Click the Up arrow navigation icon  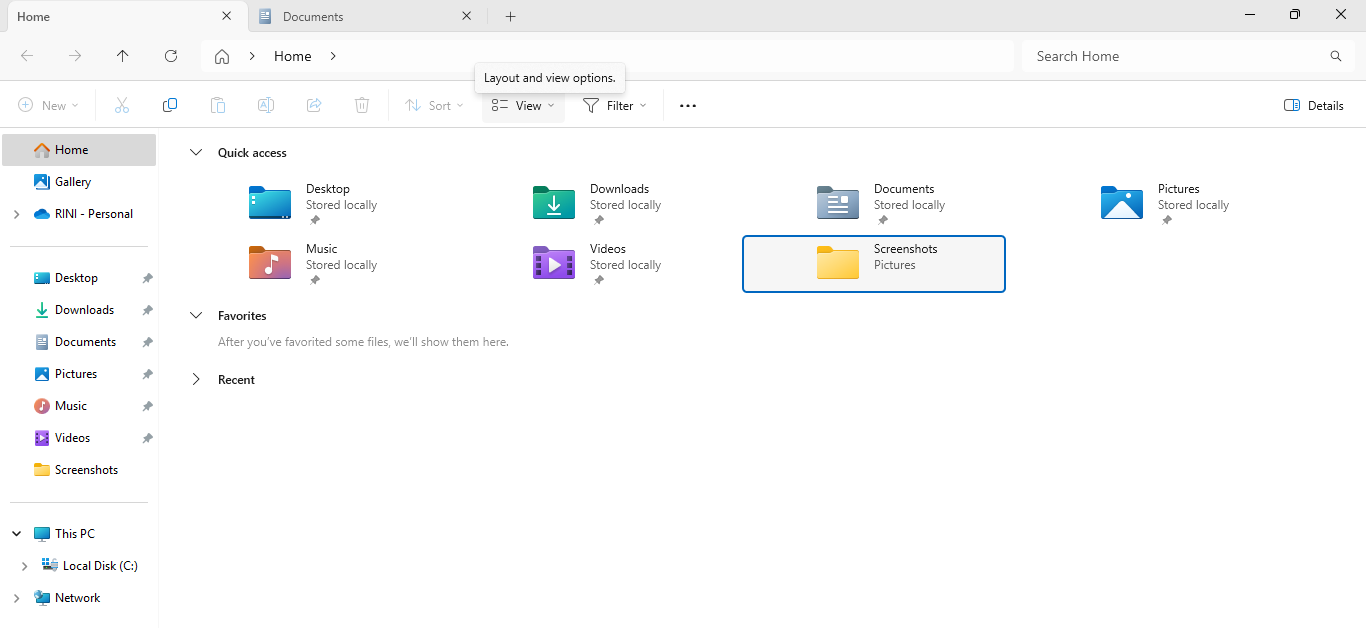coord(123,56)
